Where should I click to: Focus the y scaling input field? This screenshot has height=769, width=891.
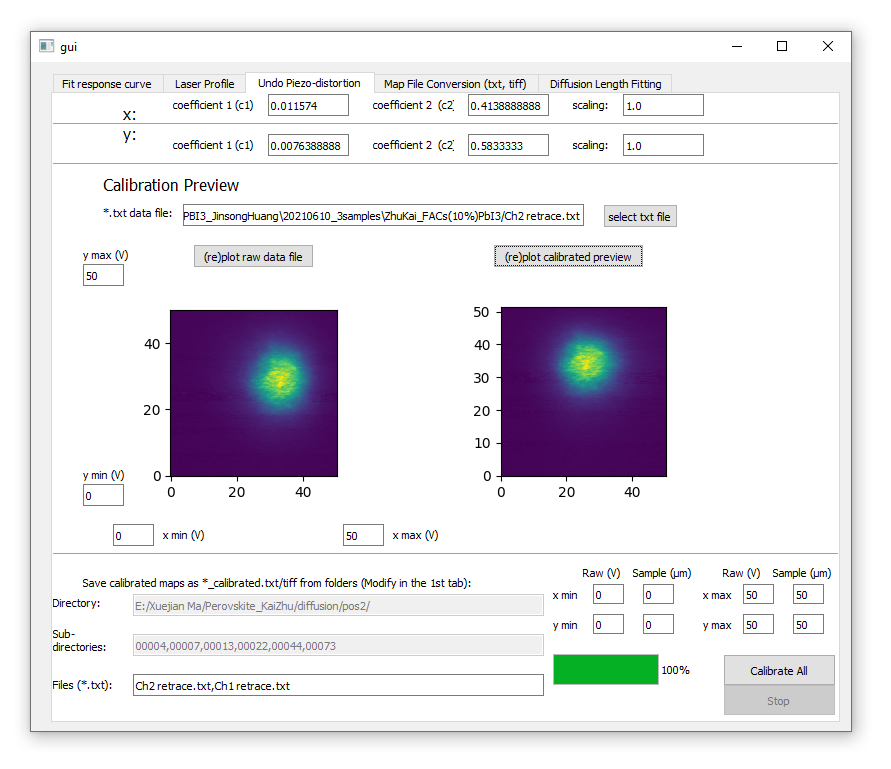(663, 146)
